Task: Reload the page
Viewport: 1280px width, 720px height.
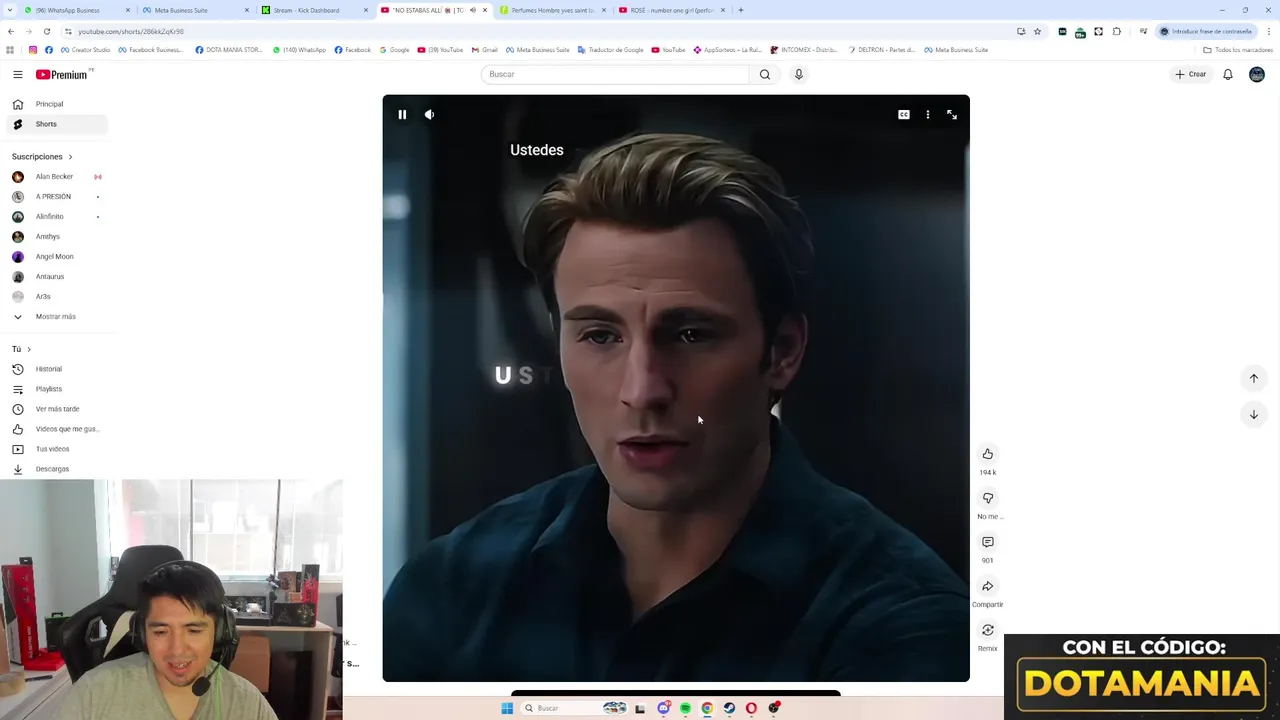Action: coord(47,31)
